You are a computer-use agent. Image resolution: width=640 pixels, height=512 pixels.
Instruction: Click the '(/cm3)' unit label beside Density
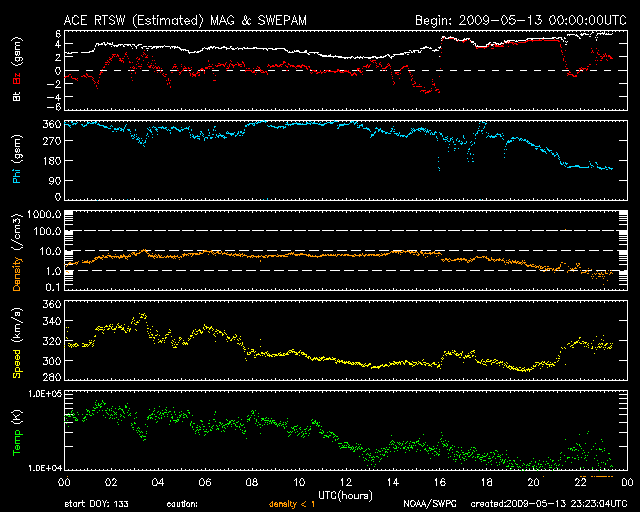18,232
